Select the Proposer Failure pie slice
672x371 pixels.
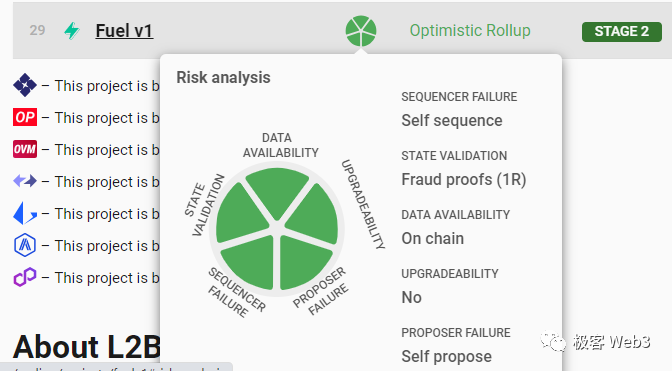303,263
